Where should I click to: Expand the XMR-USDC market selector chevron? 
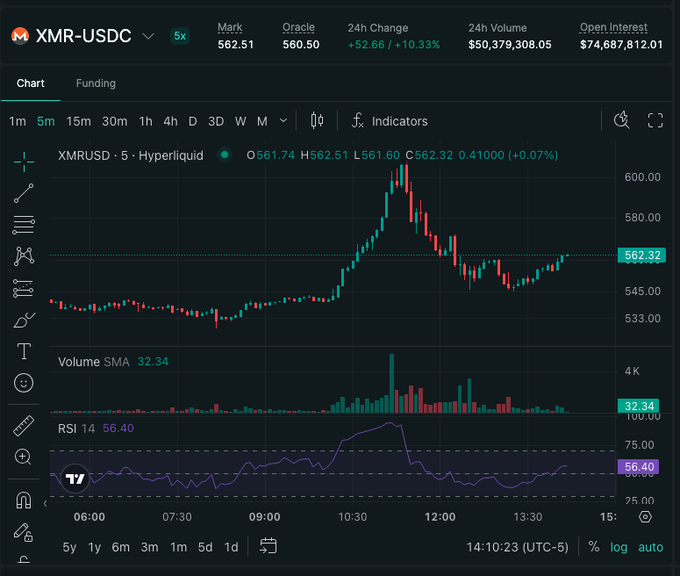pos(148,36)
